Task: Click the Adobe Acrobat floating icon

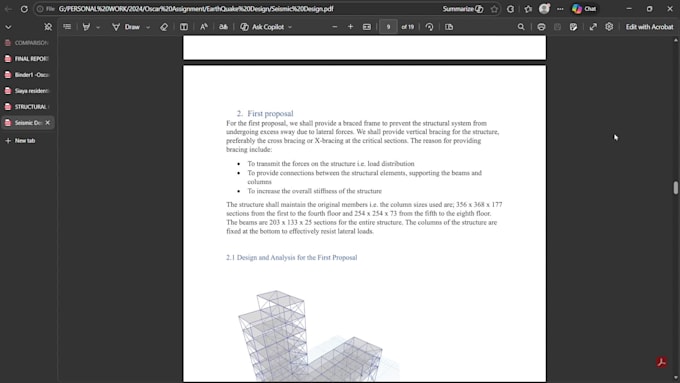Action: (661, 362)
